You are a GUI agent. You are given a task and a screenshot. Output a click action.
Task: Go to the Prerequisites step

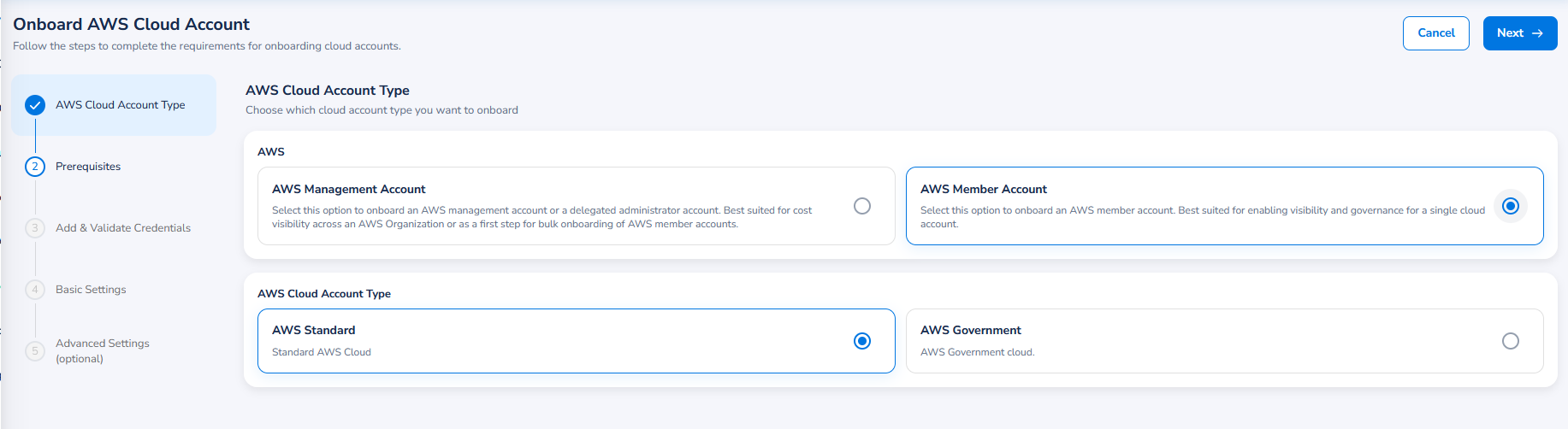click(88, 167)
